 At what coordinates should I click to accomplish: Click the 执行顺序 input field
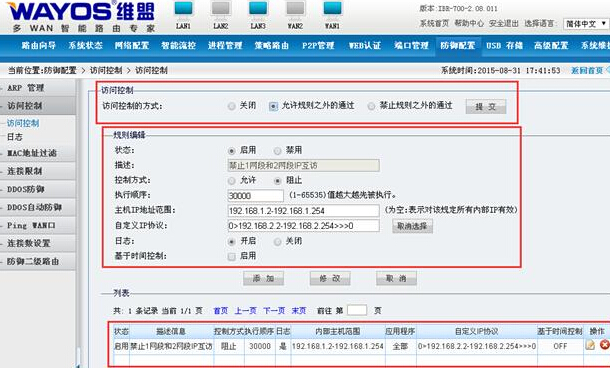point(256,196)
